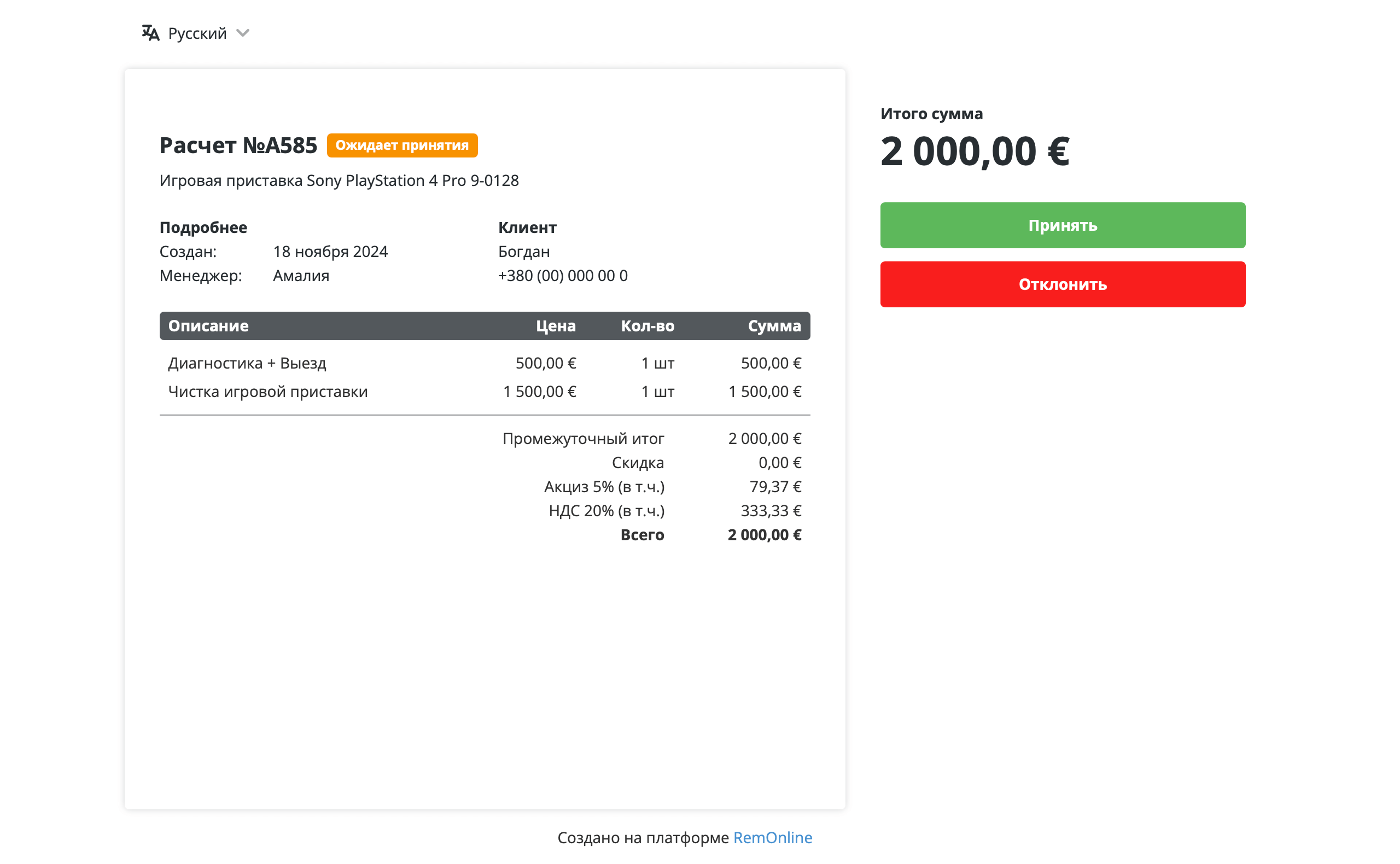1400x864 pixels.
Task: Select the Расчет №A585 heading
Action: point(238,145)
